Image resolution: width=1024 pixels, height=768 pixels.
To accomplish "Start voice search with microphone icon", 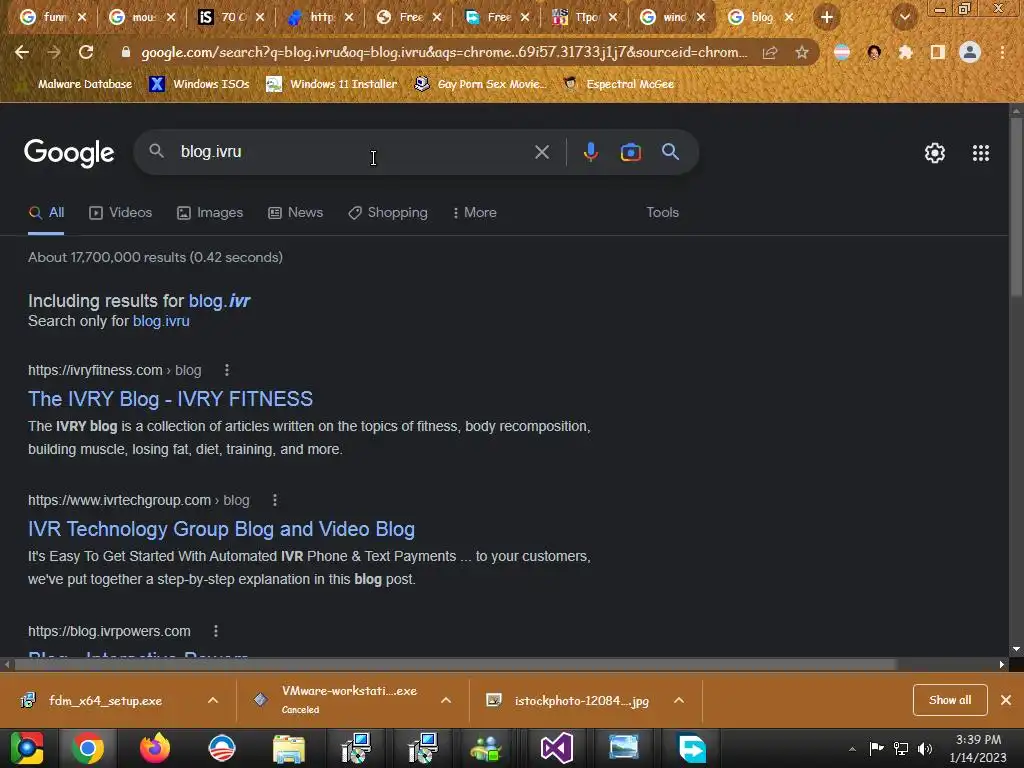I will point(590,152).
